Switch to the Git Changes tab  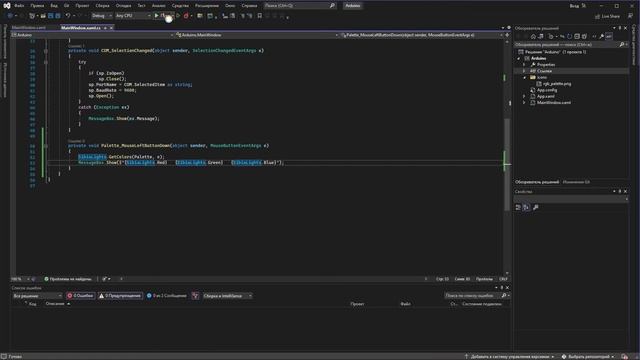tap(576, 182)
